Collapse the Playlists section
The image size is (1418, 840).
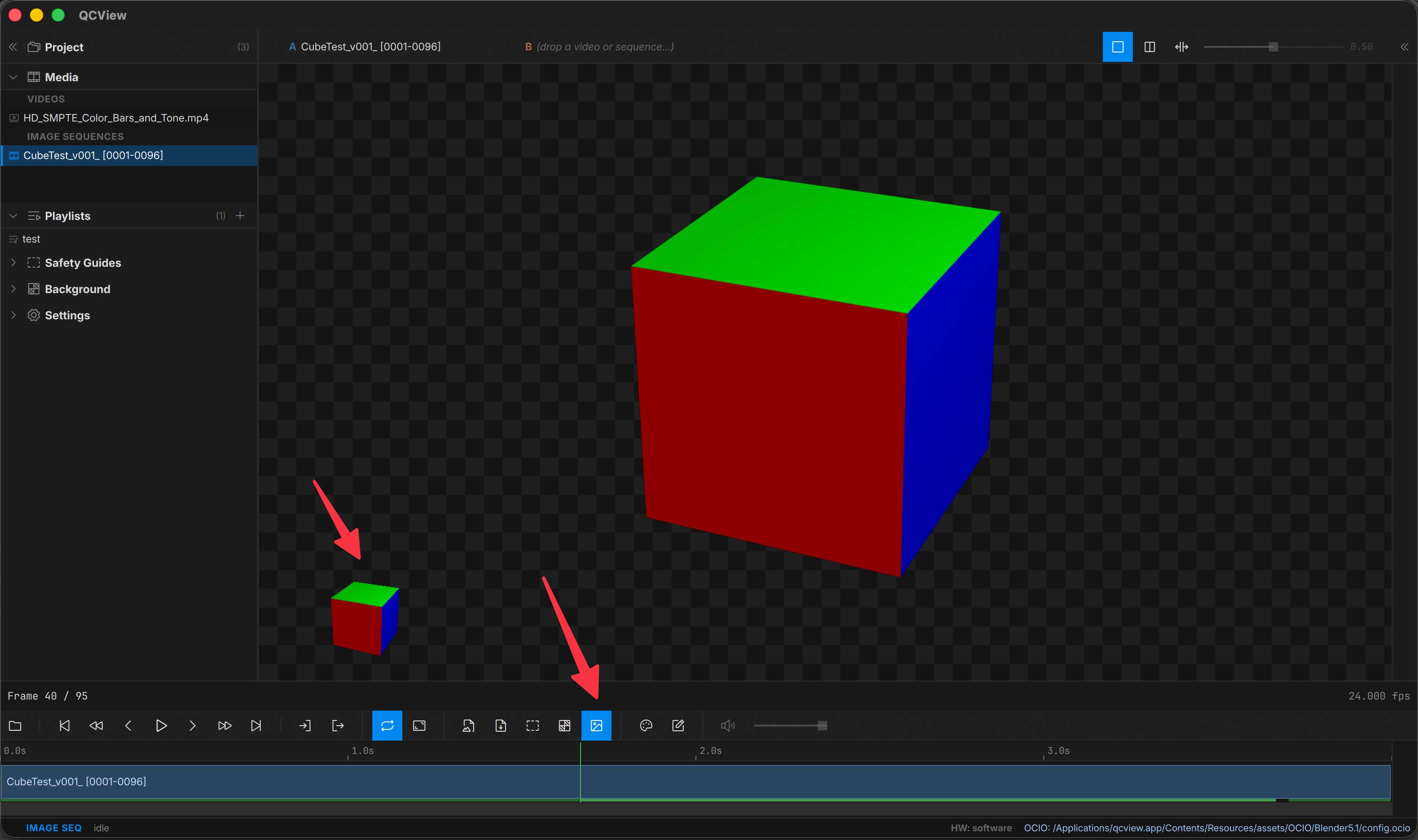click(13, 216)
